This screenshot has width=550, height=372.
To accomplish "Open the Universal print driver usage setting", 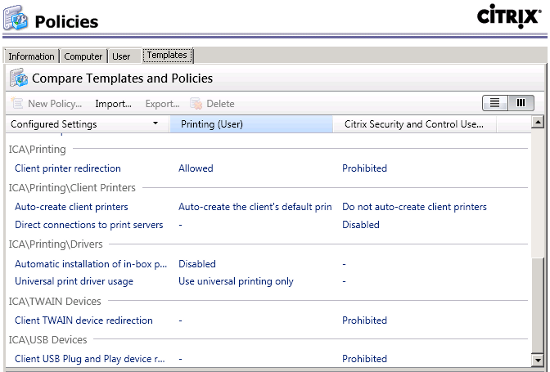I will [x=74, y=281].
